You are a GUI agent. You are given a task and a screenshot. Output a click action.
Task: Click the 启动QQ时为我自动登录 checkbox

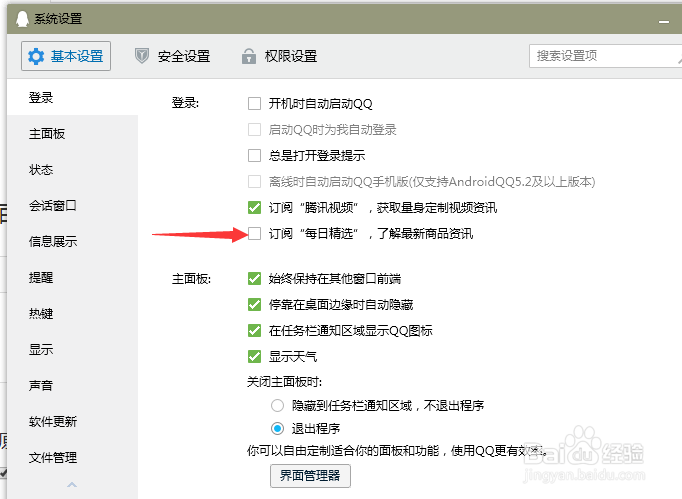click(x=254, y=130)
